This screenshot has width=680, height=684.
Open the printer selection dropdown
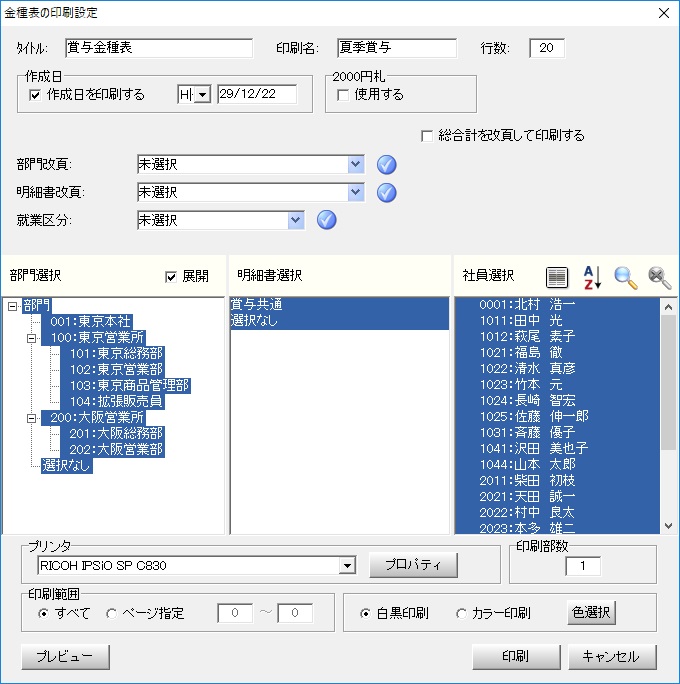348,566
